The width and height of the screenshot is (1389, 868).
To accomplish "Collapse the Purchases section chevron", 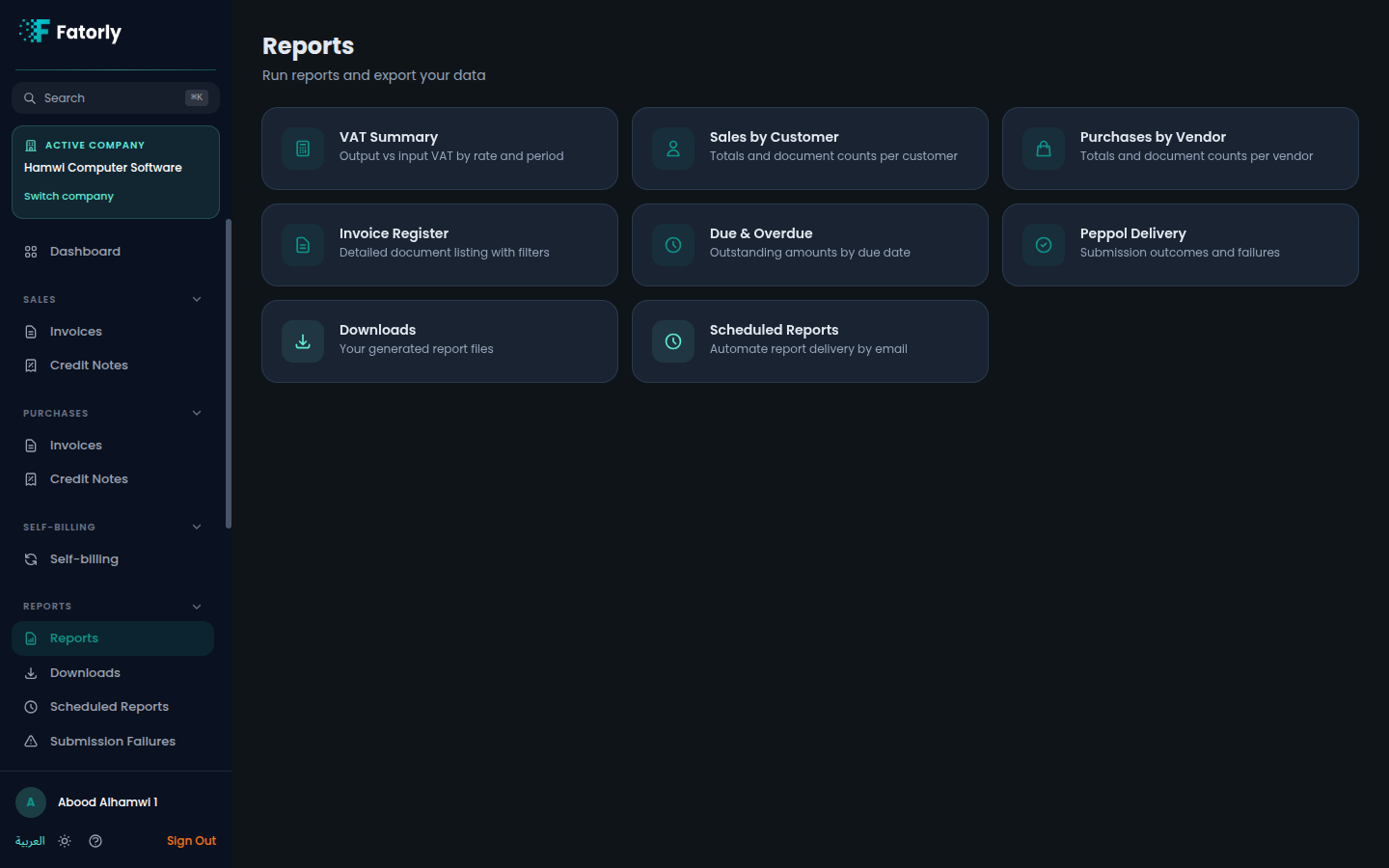I will point(197,414).
